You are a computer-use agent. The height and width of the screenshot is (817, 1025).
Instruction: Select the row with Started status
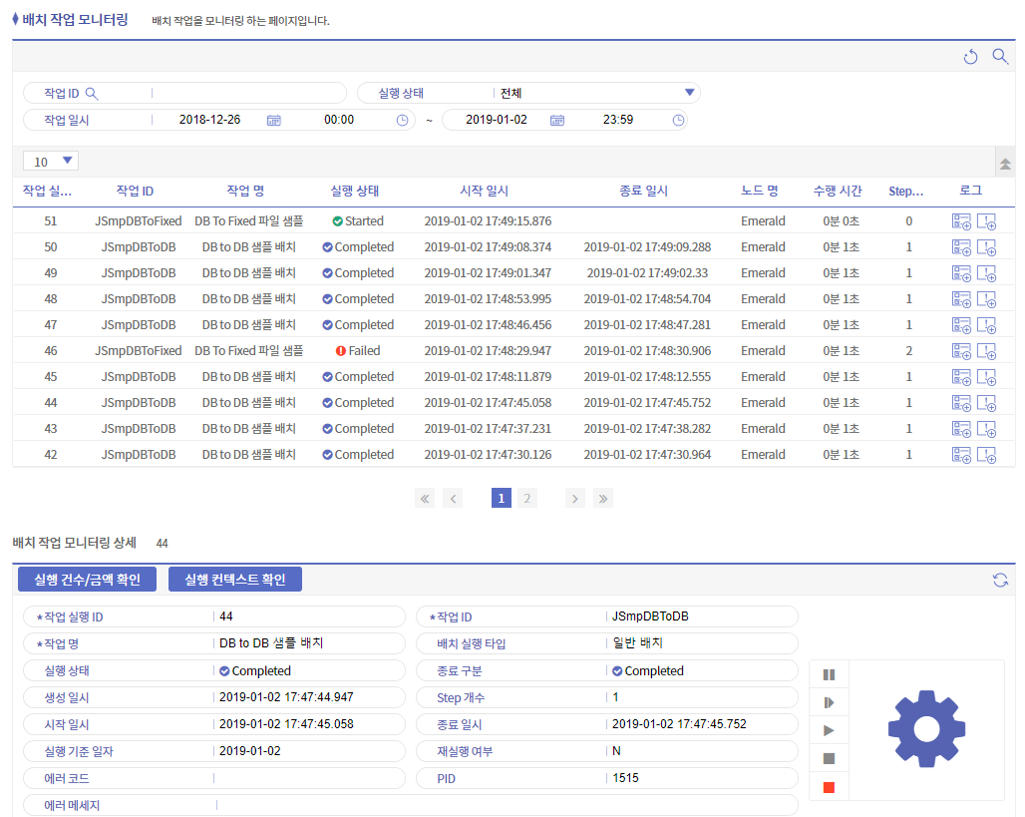tap(514, 221)
